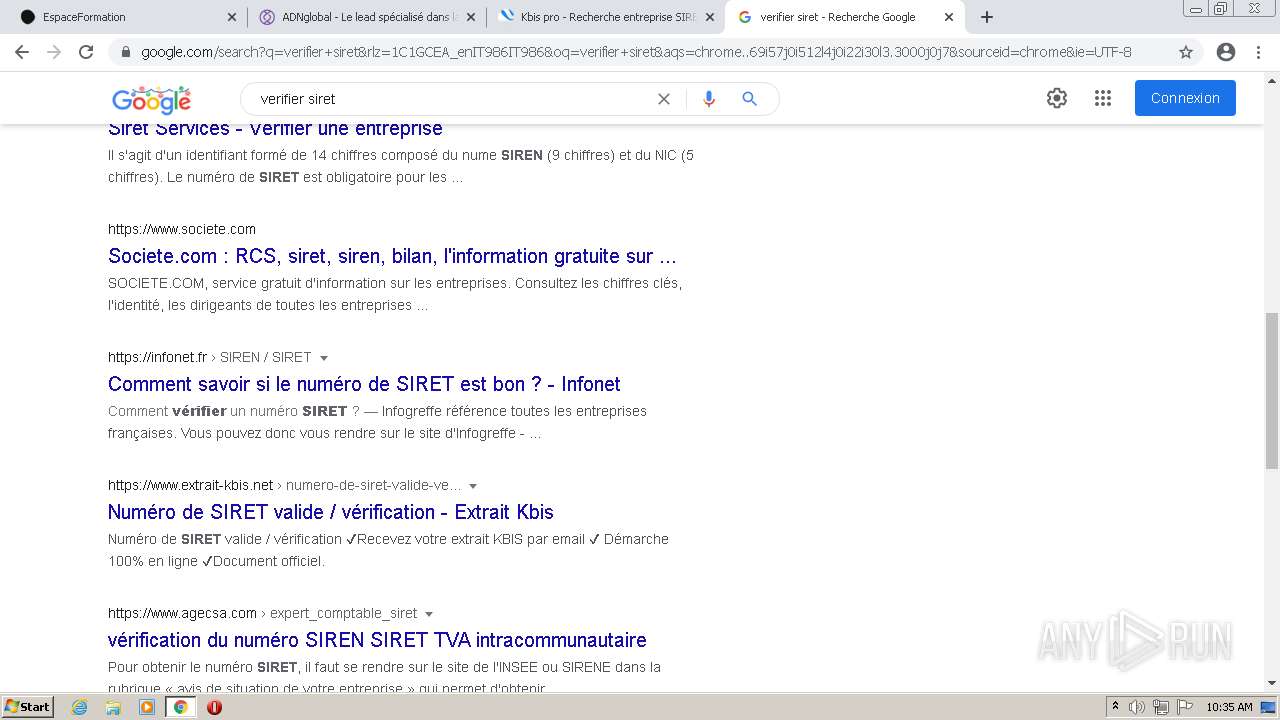
Task: Expand the agecsa.com result options arrow
Action: (429, 614)
